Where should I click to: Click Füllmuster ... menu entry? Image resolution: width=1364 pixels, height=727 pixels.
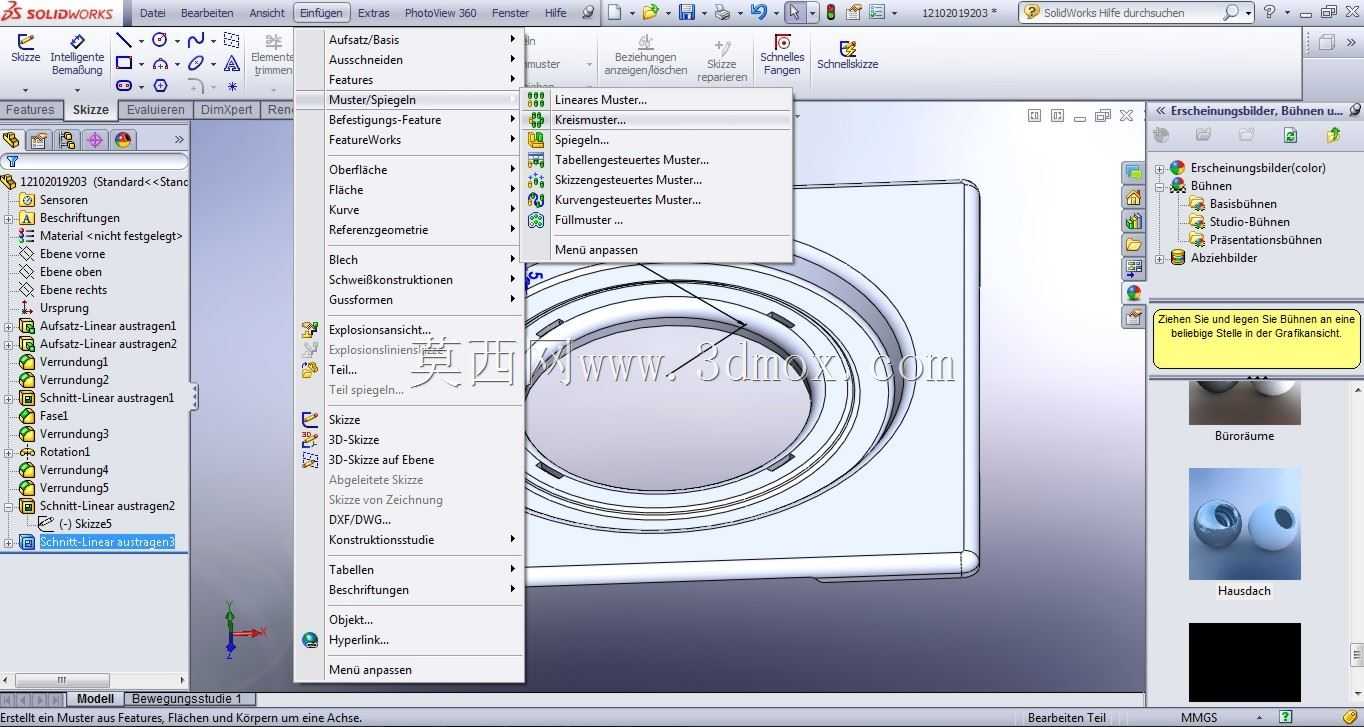point(656,220)
